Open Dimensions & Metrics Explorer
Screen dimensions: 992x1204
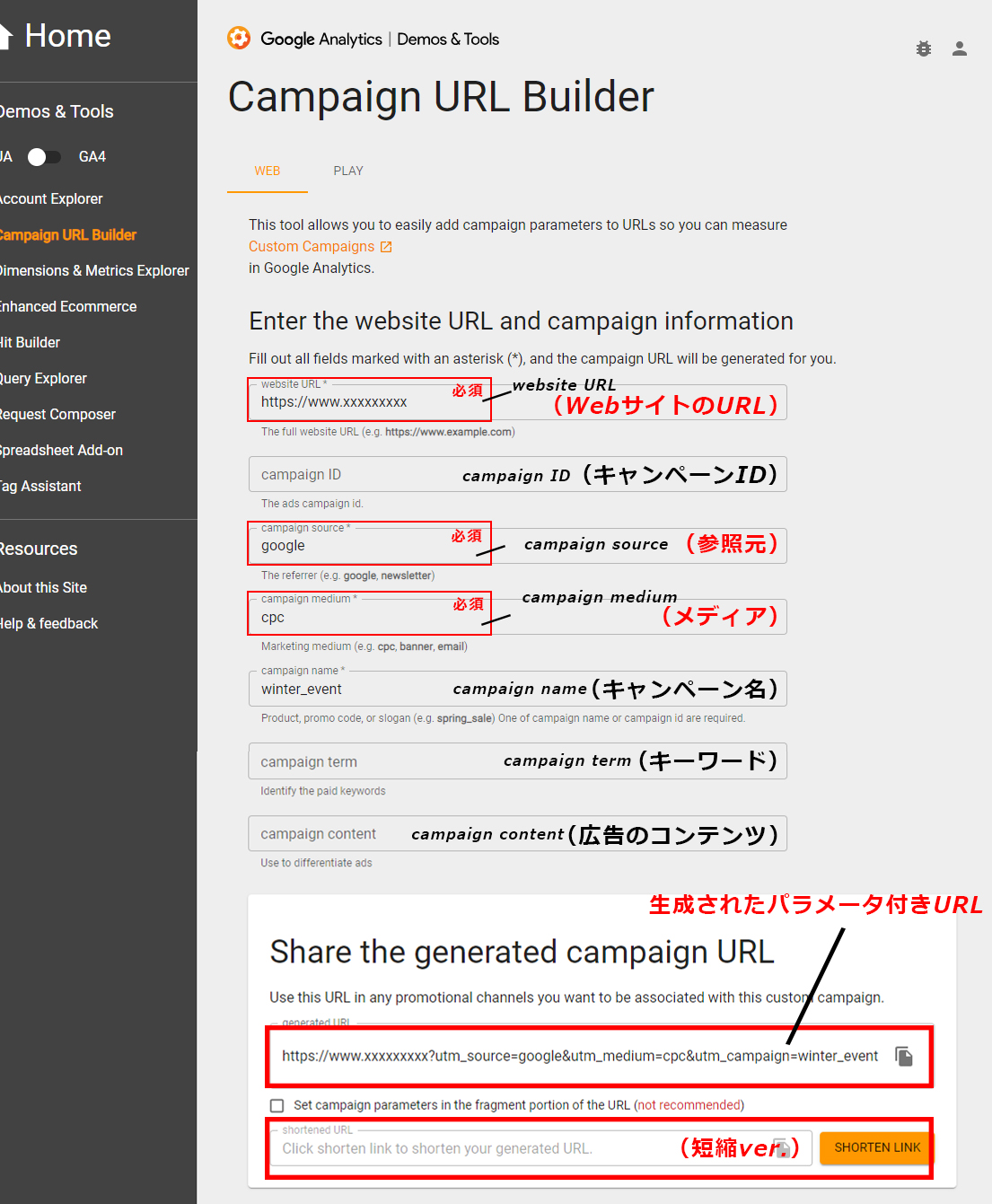point(94,270)
